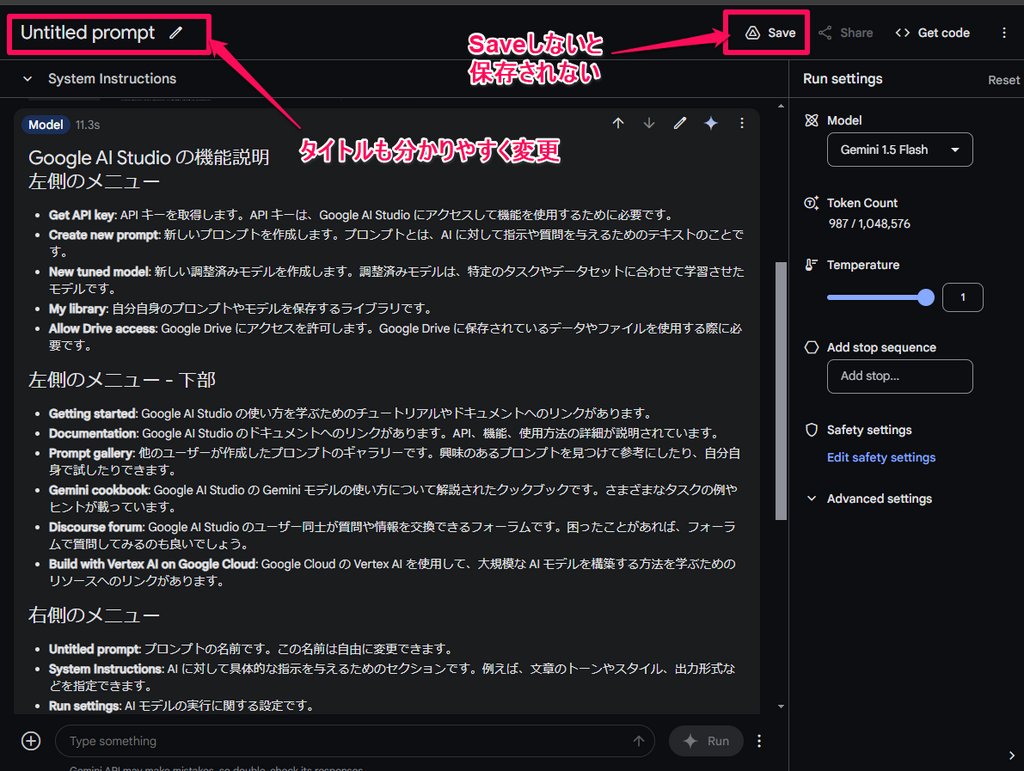This screenshot has width=1024, height=771.
Task: Open the options menu beside Run
Action: (759, 741)
